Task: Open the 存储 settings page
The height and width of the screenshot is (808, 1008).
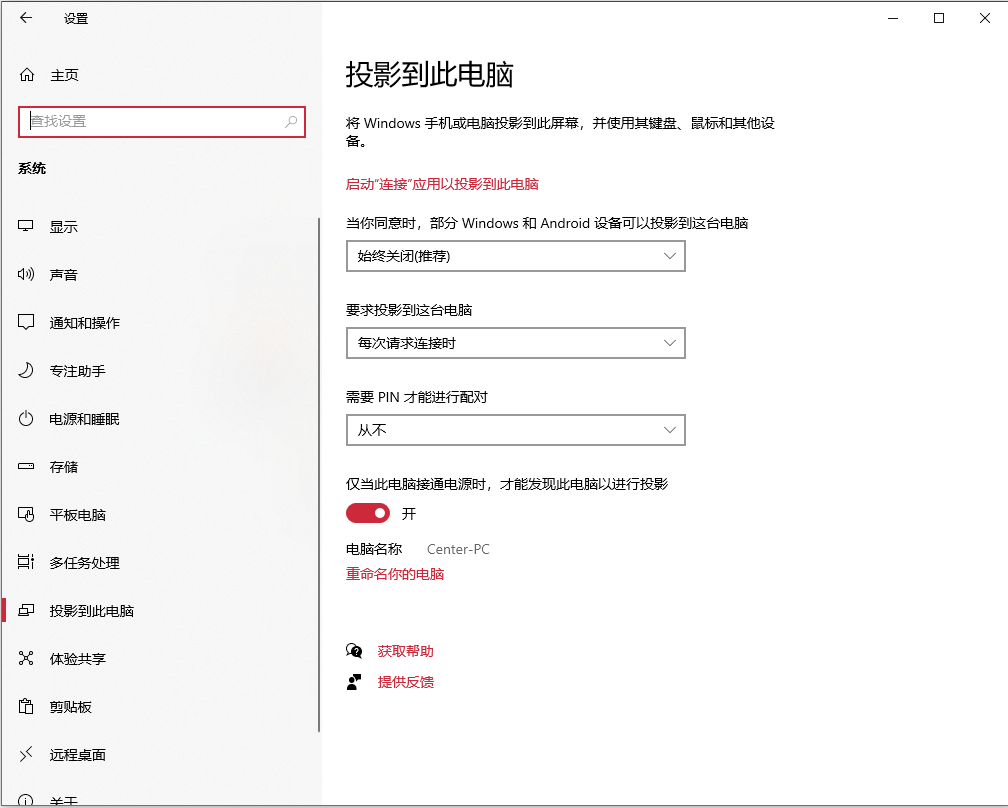Action: [64, 467]
